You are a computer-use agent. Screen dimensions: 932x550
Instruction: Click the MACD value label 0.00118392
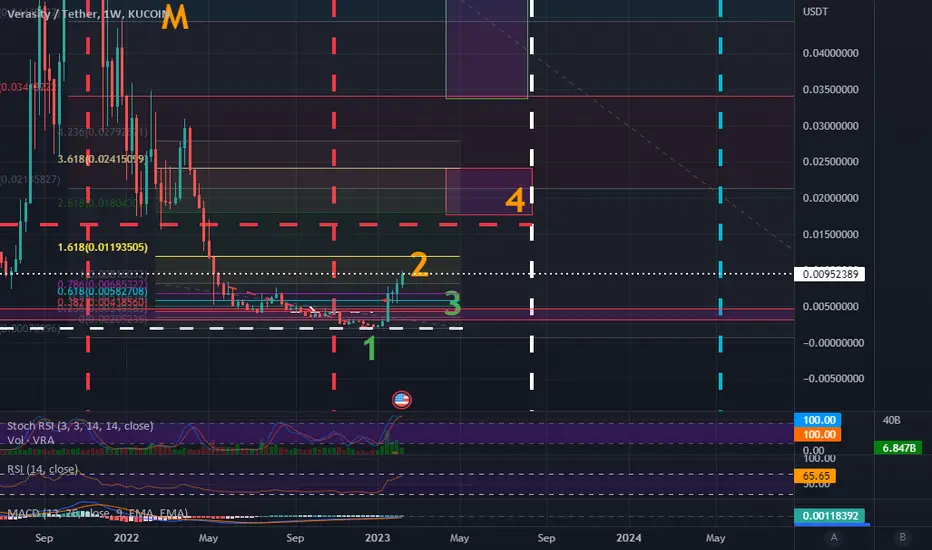pos(830,516)
